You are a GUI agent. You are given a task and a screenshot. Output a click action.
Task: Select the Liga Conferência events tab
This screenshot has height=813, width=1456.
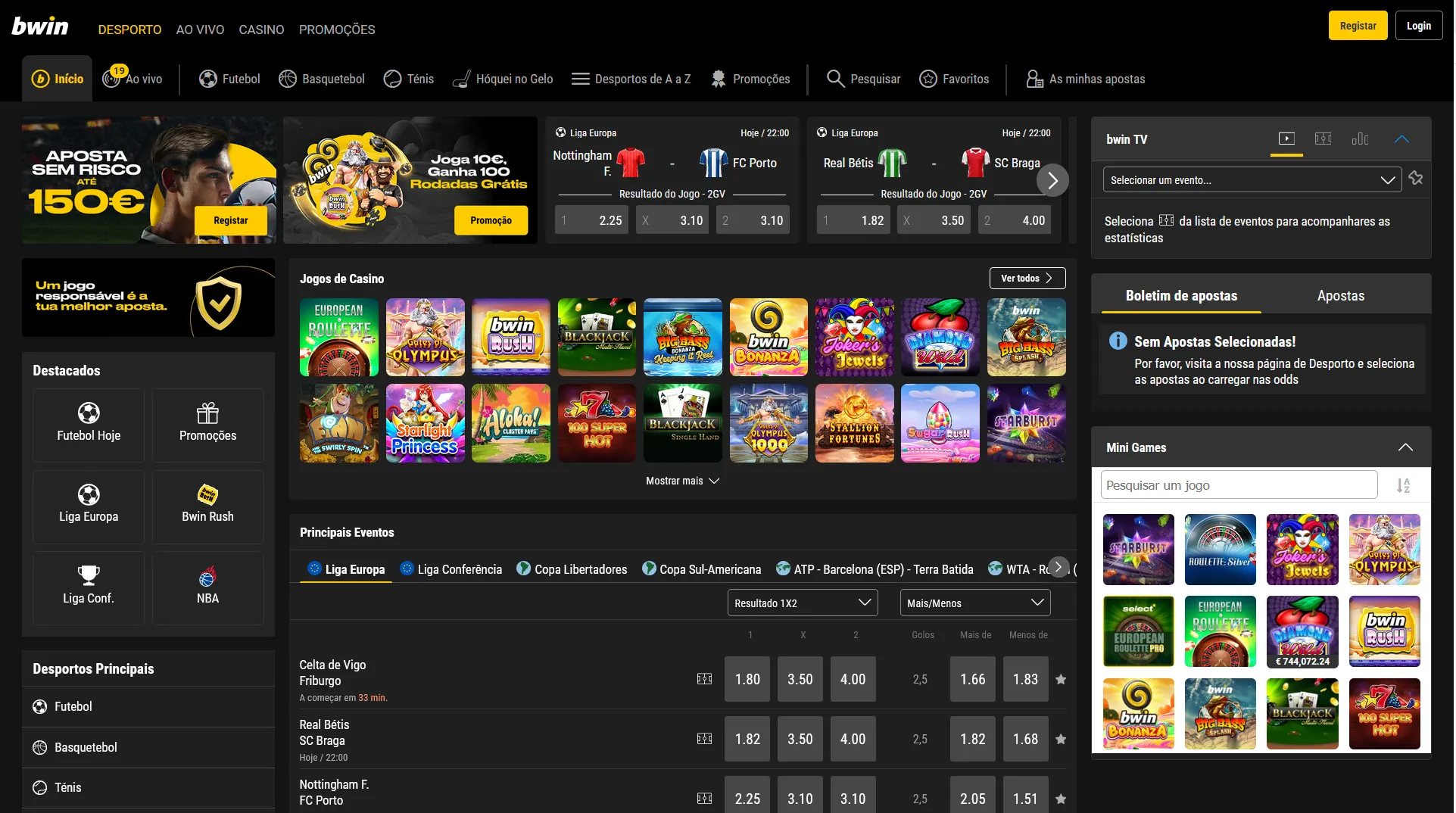tap(451, 569)
